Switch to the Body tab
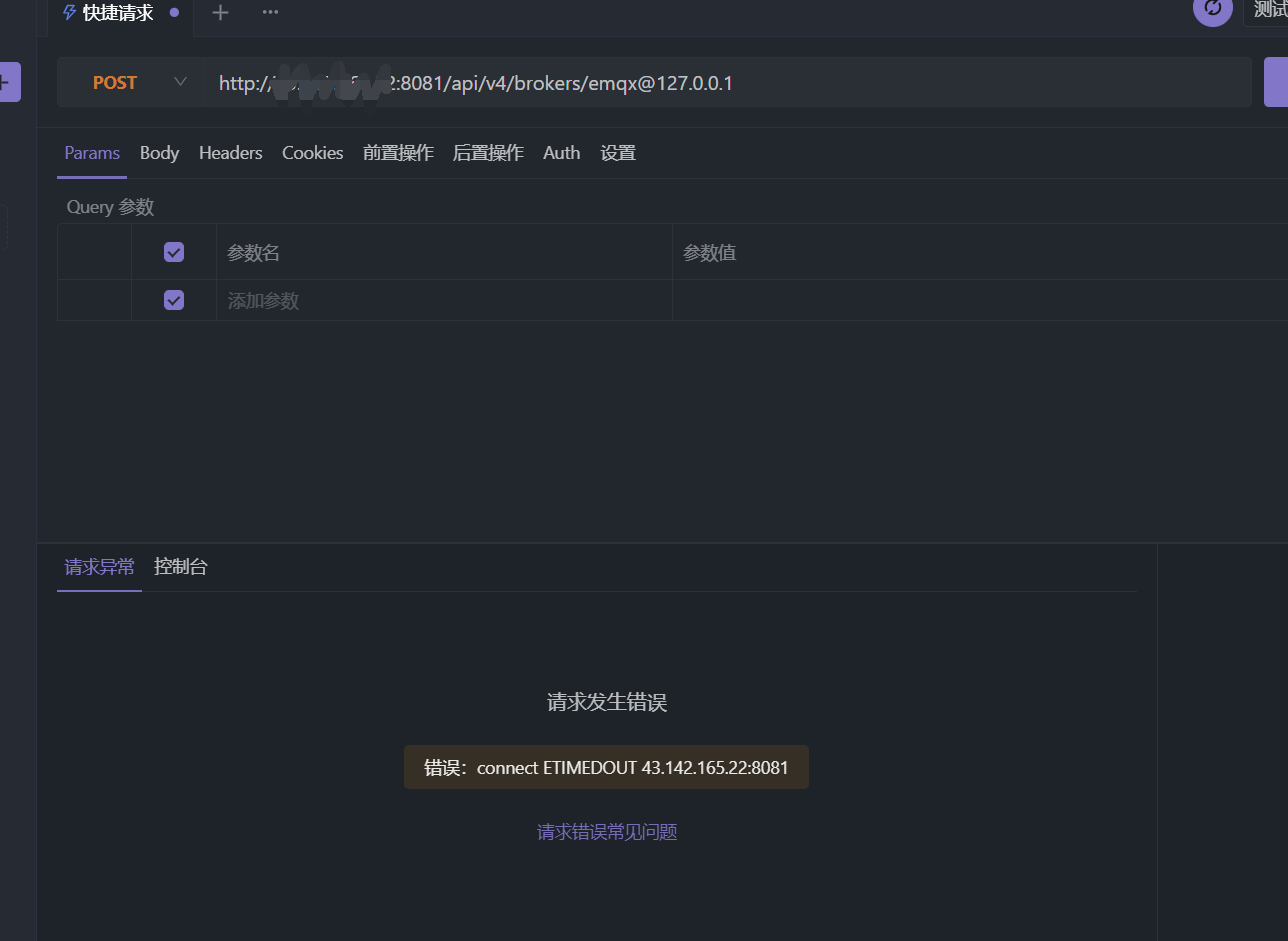1288x941 pixels. pos(159,153)
